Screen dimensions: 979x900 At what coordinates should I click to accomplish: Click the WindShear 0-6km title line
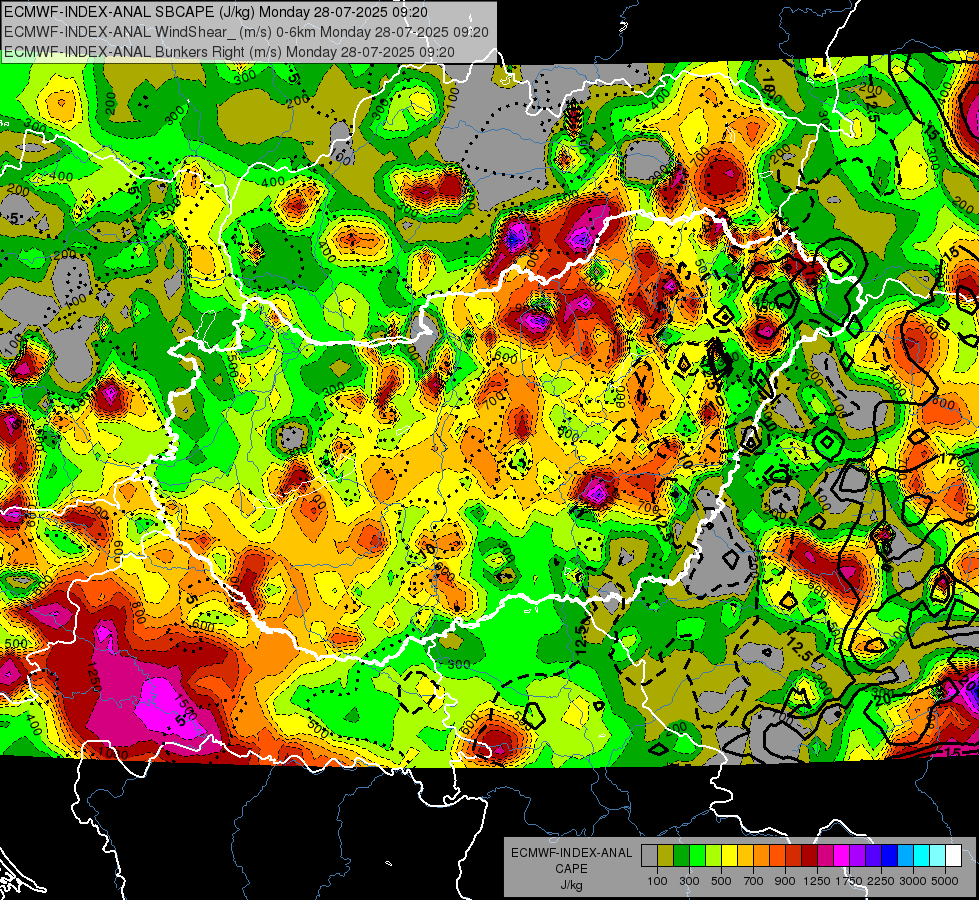point(246,32)
